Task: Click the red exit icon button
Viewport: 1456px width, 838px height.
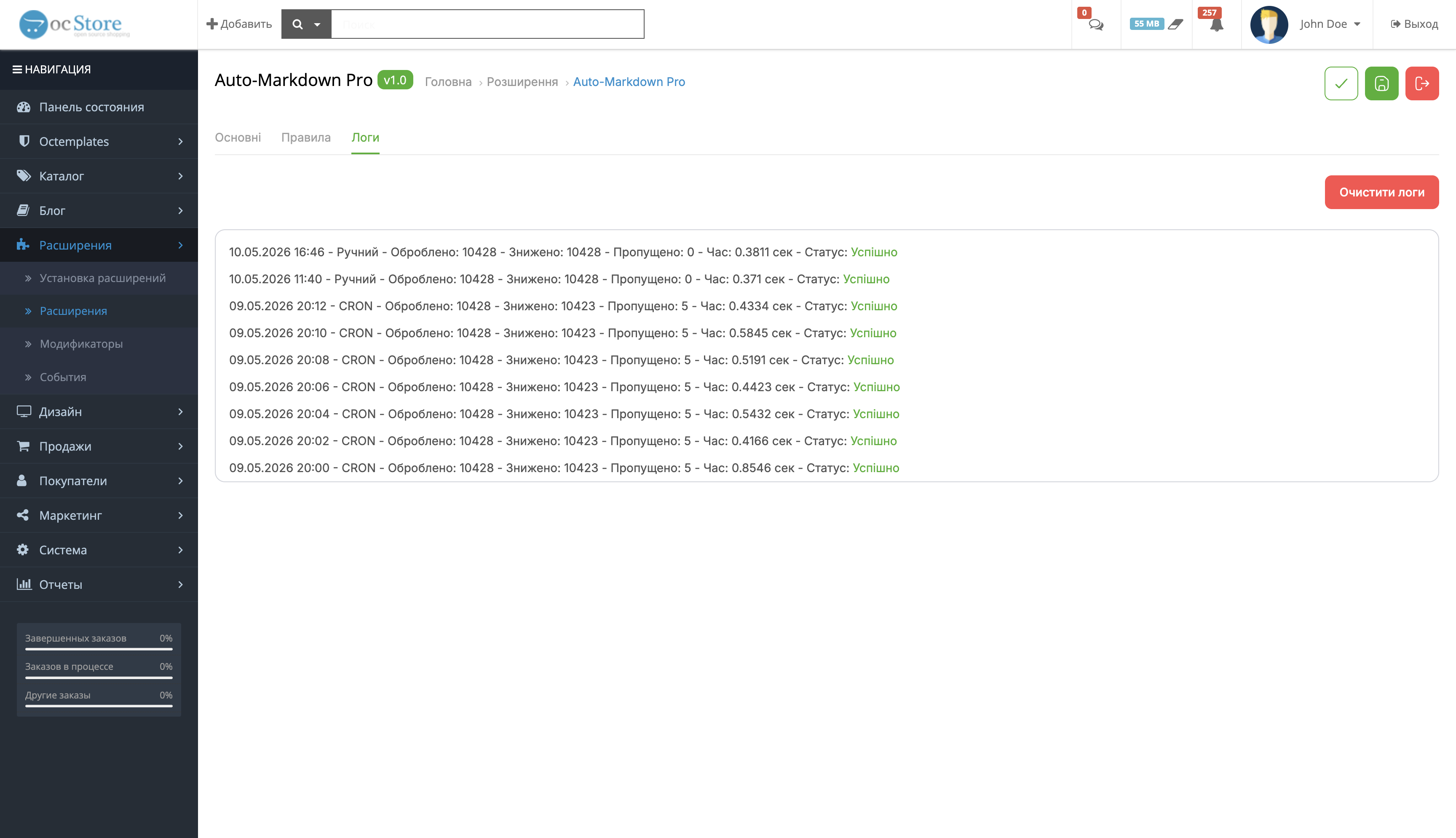Action: (1422, 83)
